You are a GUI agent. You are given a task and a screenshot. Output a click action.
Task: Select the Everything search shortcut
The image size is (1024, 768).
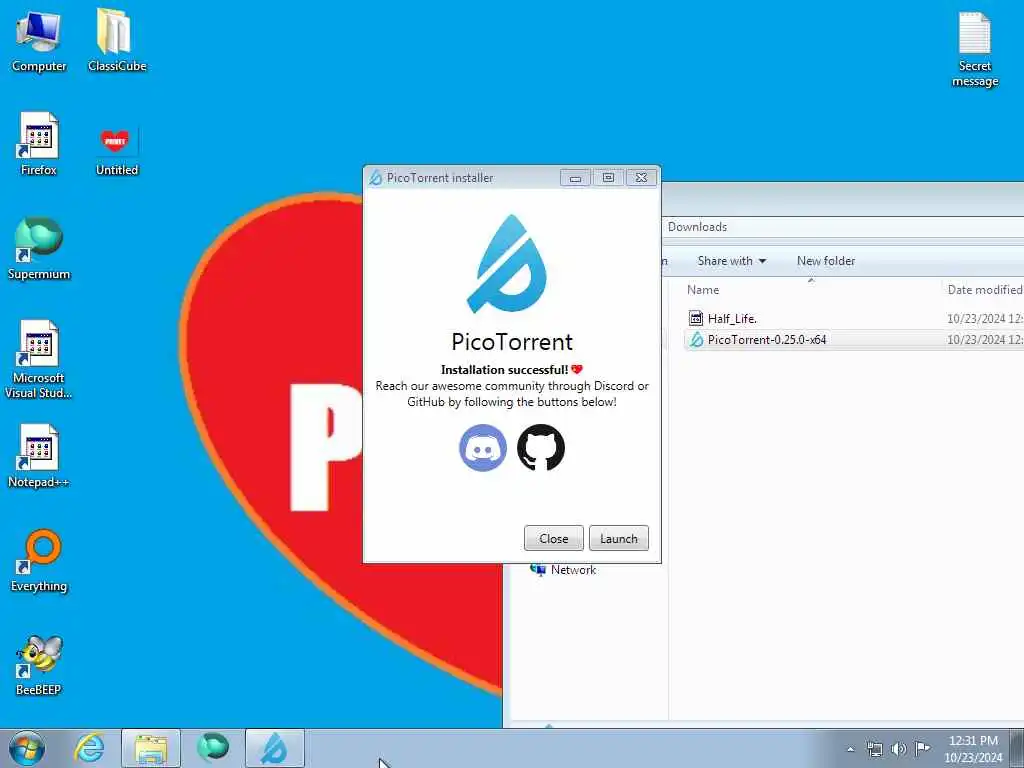[39, 561]
